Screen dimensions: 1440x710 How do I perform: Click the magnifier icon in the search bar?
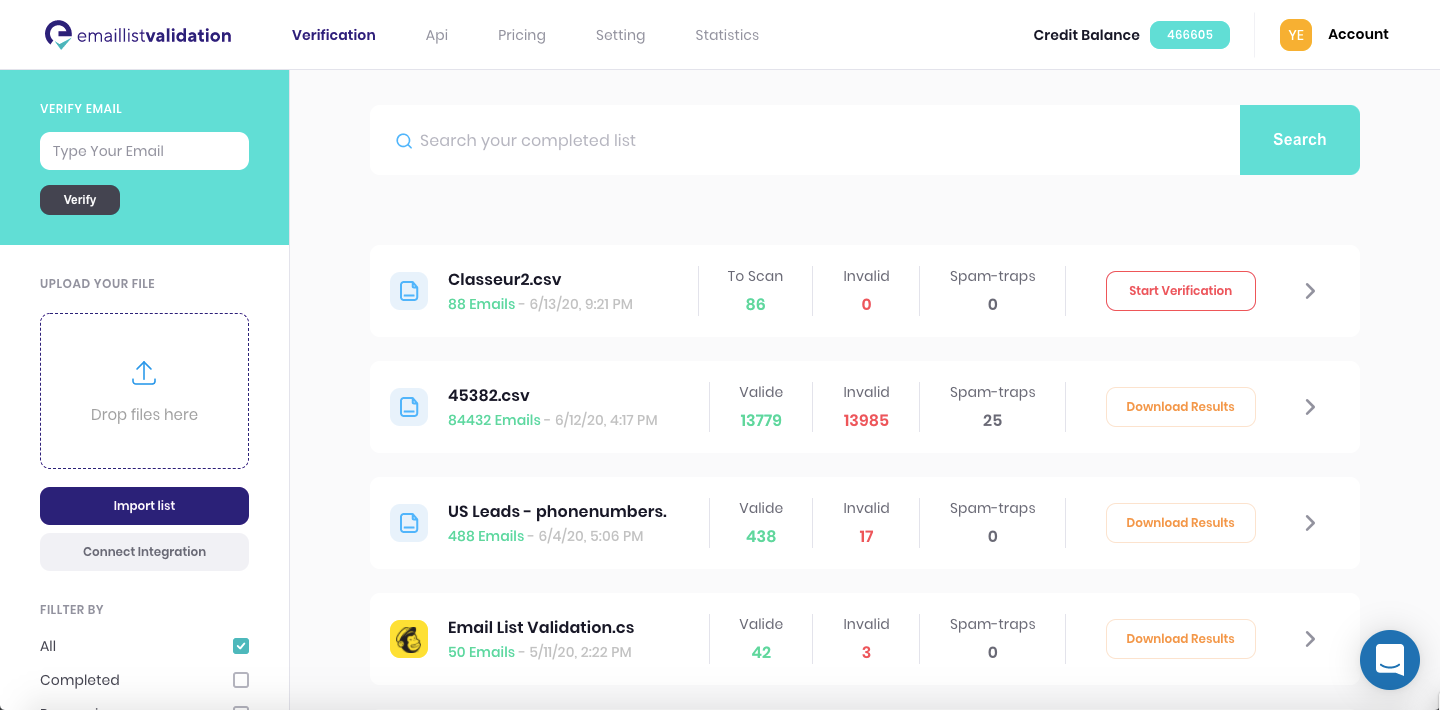[403, 141]
